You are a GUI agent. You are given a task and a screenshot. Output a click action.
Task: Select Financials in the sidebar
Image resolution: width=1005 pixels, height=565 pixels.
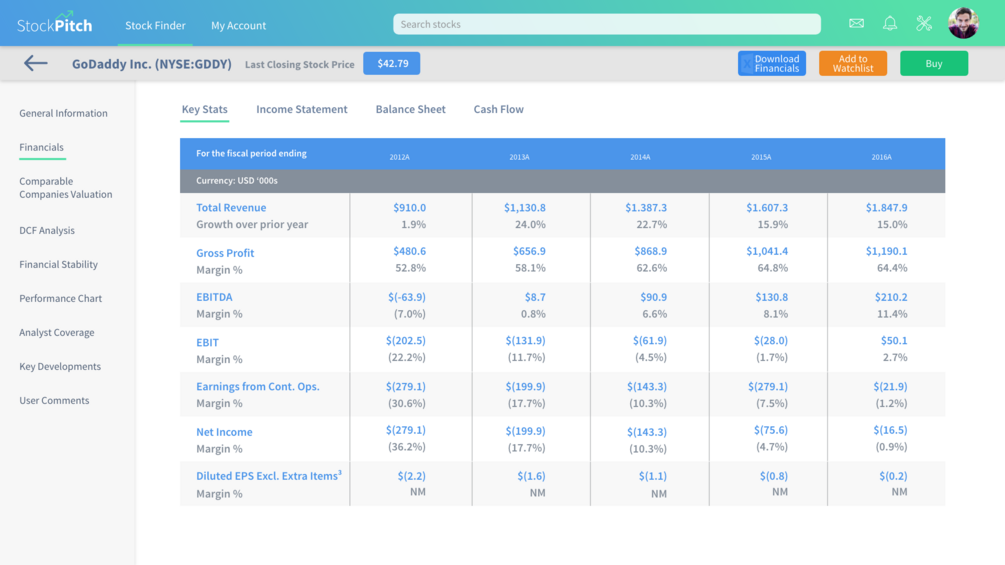tap(42, 147)
